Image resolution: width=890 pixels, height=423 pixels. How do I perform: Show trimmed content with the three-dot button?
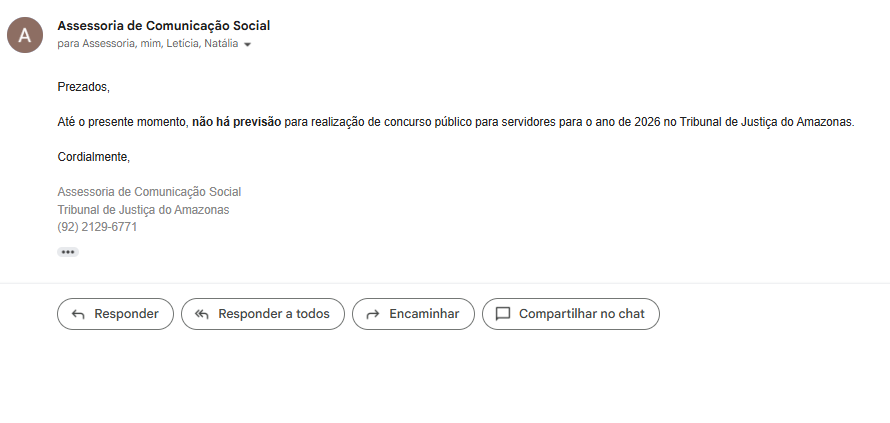68,252
